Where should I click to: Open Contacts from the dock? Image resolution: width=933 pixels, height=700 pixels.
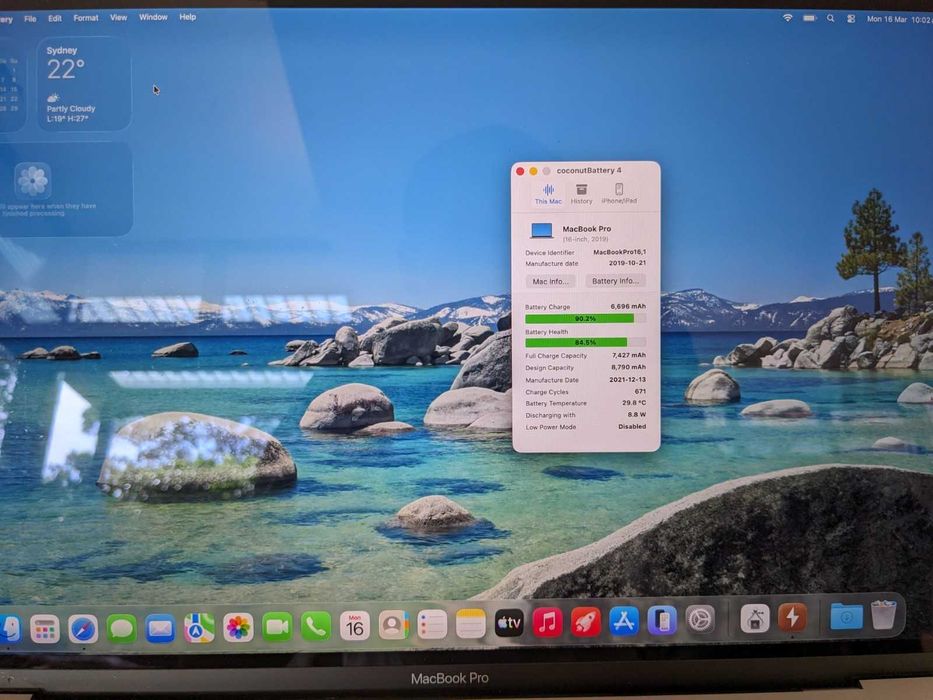coord(393,625)
